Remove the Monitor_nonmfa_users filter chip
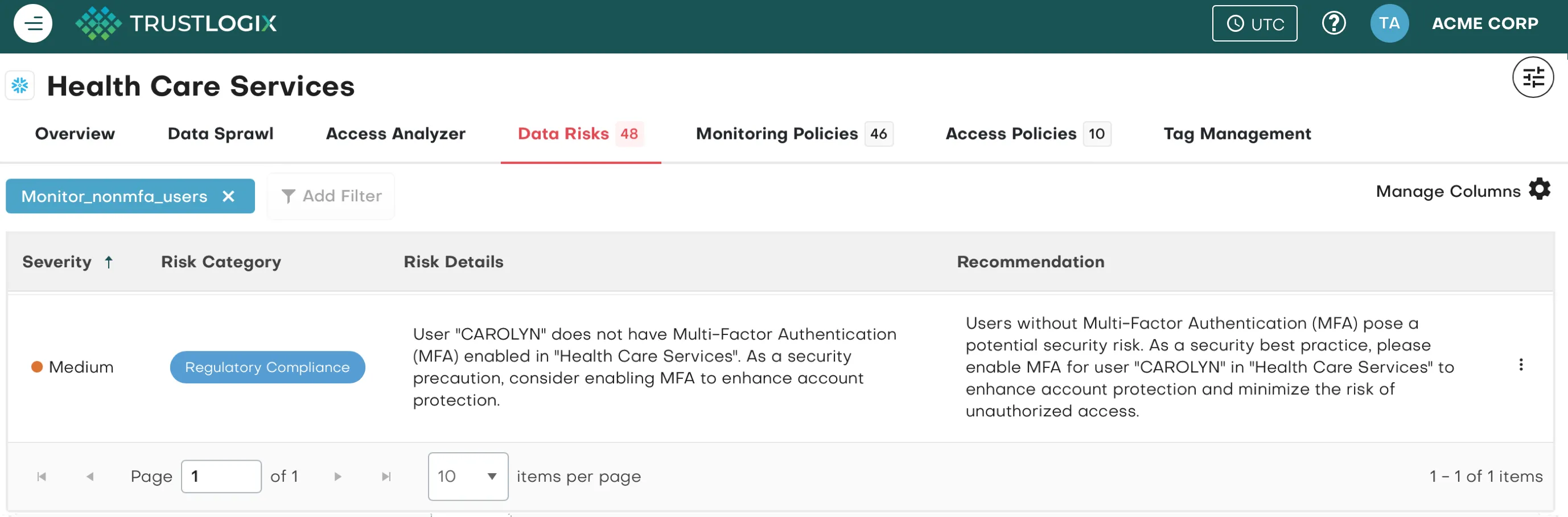 (228, 196)
